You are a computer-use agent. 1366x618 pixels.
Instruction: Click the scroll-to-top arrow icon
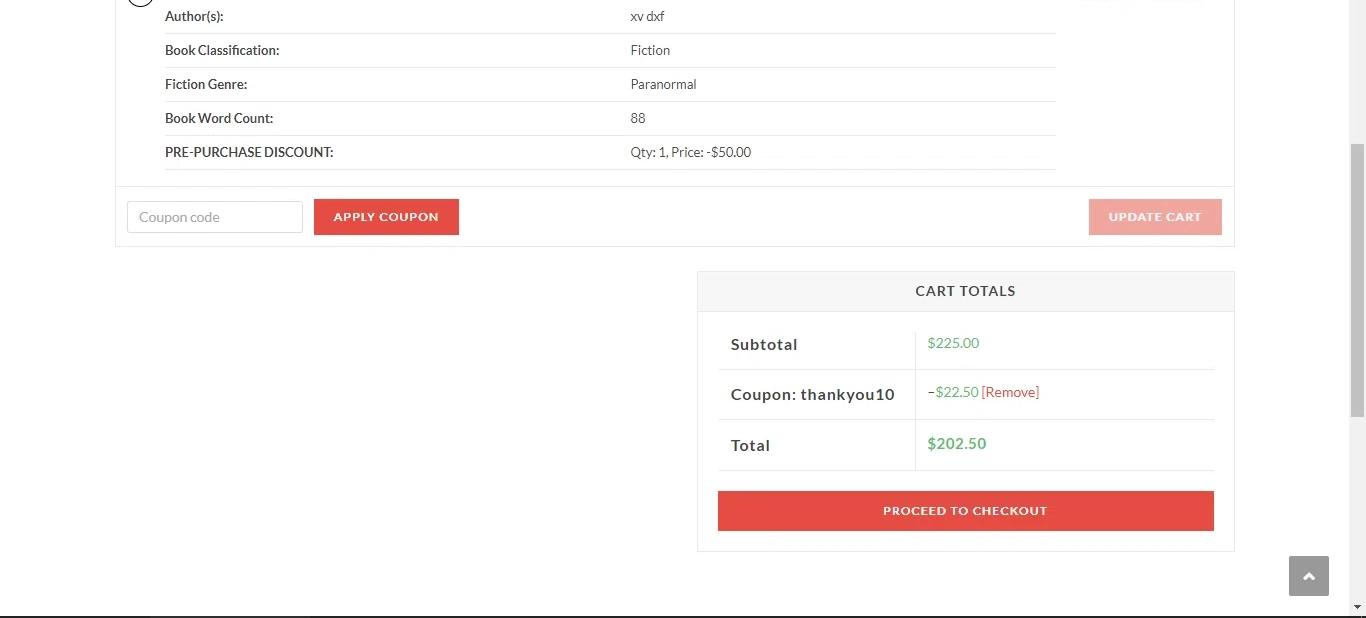[1308, 576]
